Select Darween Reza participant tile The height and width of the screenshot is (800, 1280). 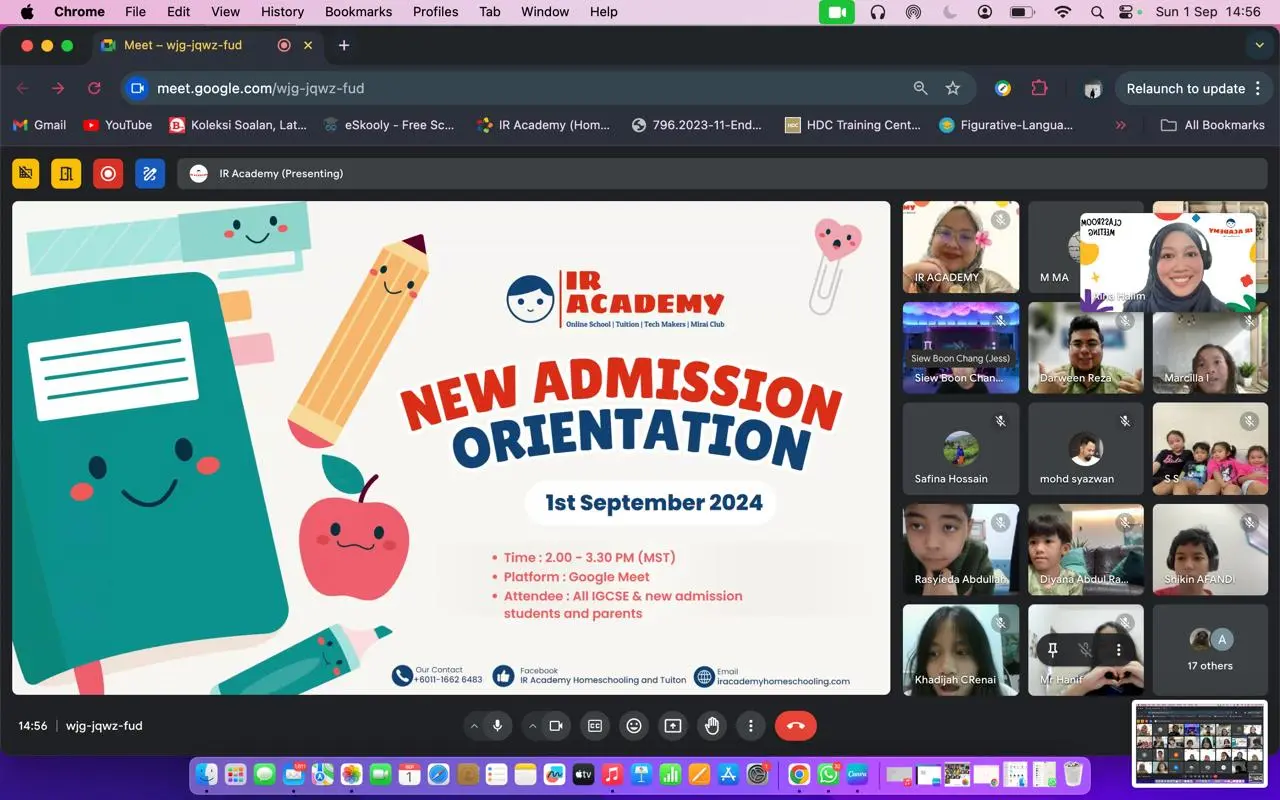click(x=1086, y=347)
